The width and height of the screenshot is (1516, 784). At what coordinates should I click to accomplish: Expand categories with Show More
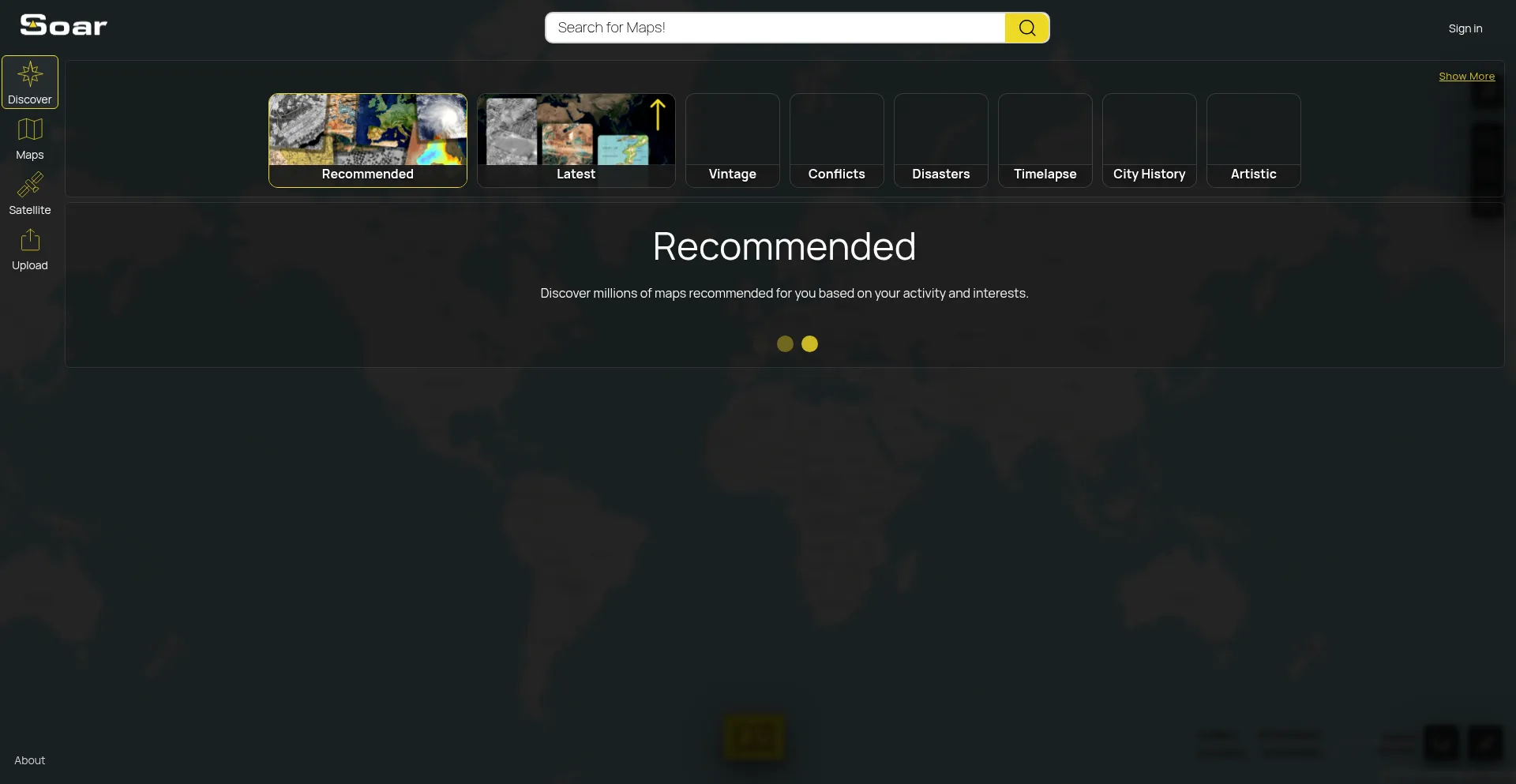(1466, 77)
